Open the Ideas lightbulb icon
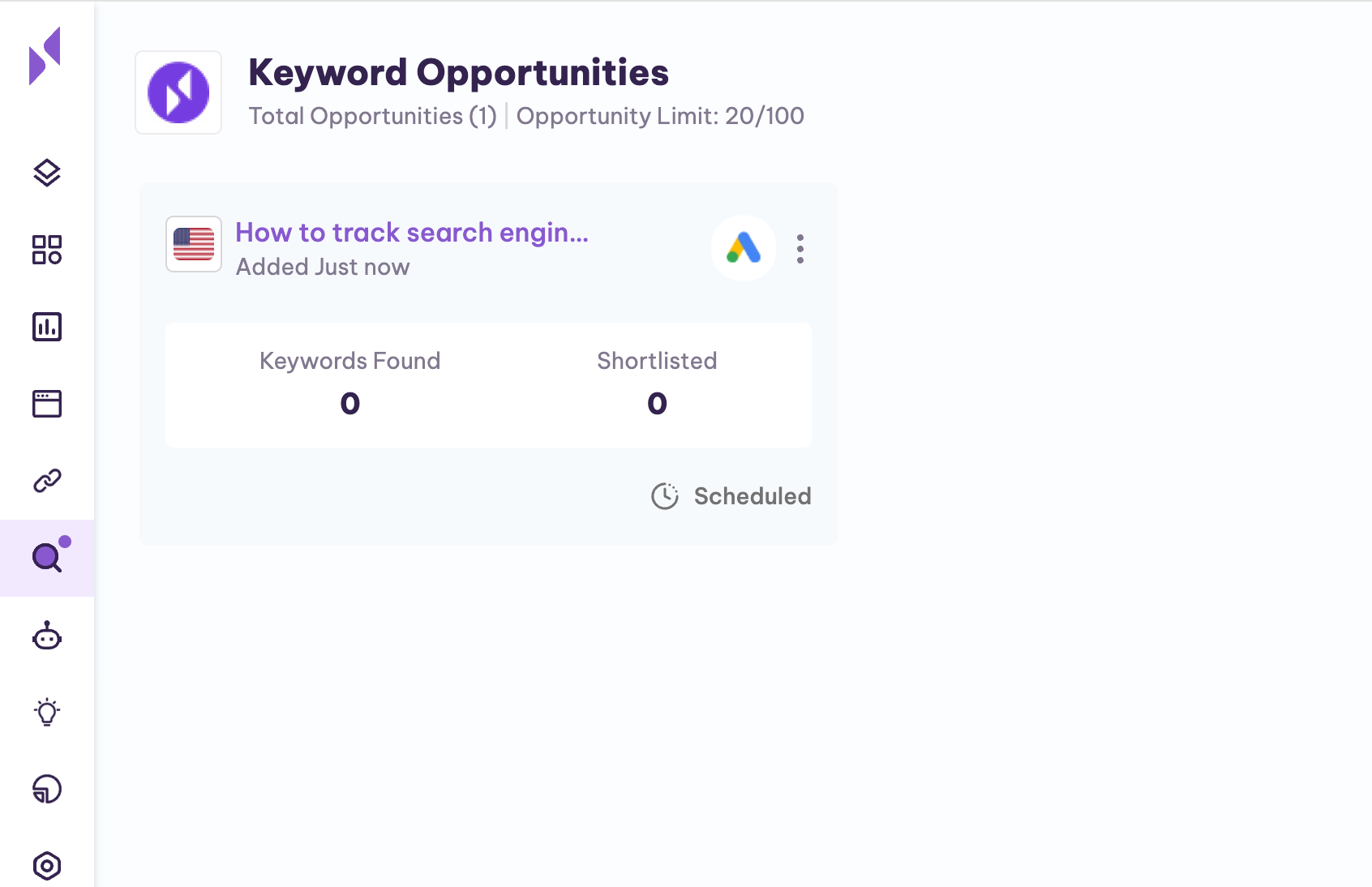The width and height of the screenshot is (1372, 887). pyautogui.click(x=46, y=713)
